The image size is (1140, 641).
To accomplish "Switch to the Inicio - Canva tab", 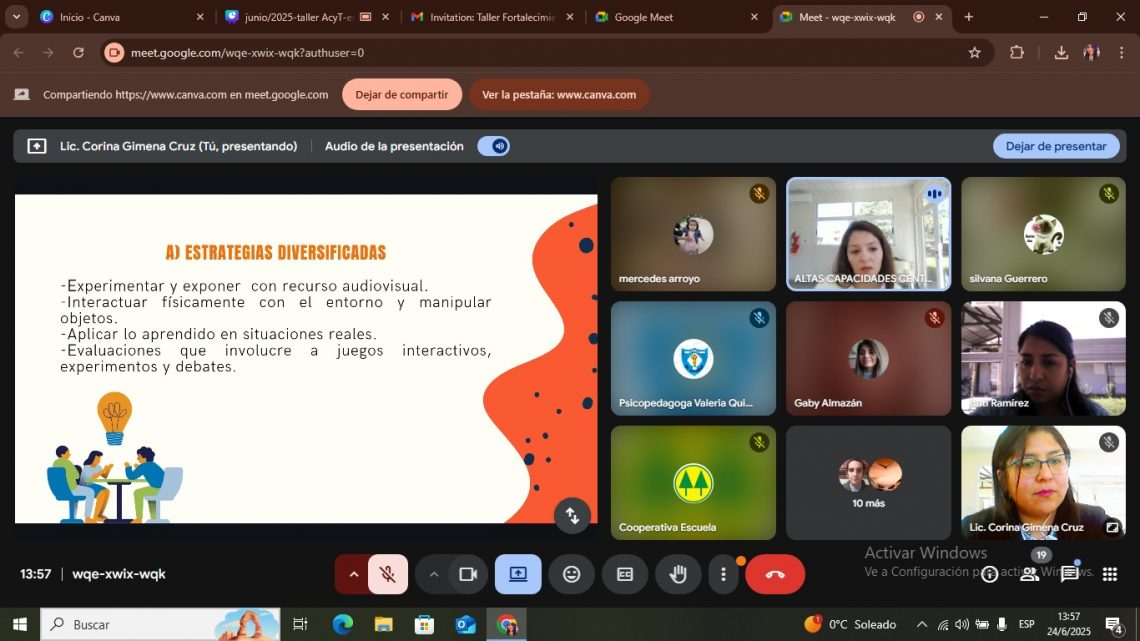I will pos(115,17).
